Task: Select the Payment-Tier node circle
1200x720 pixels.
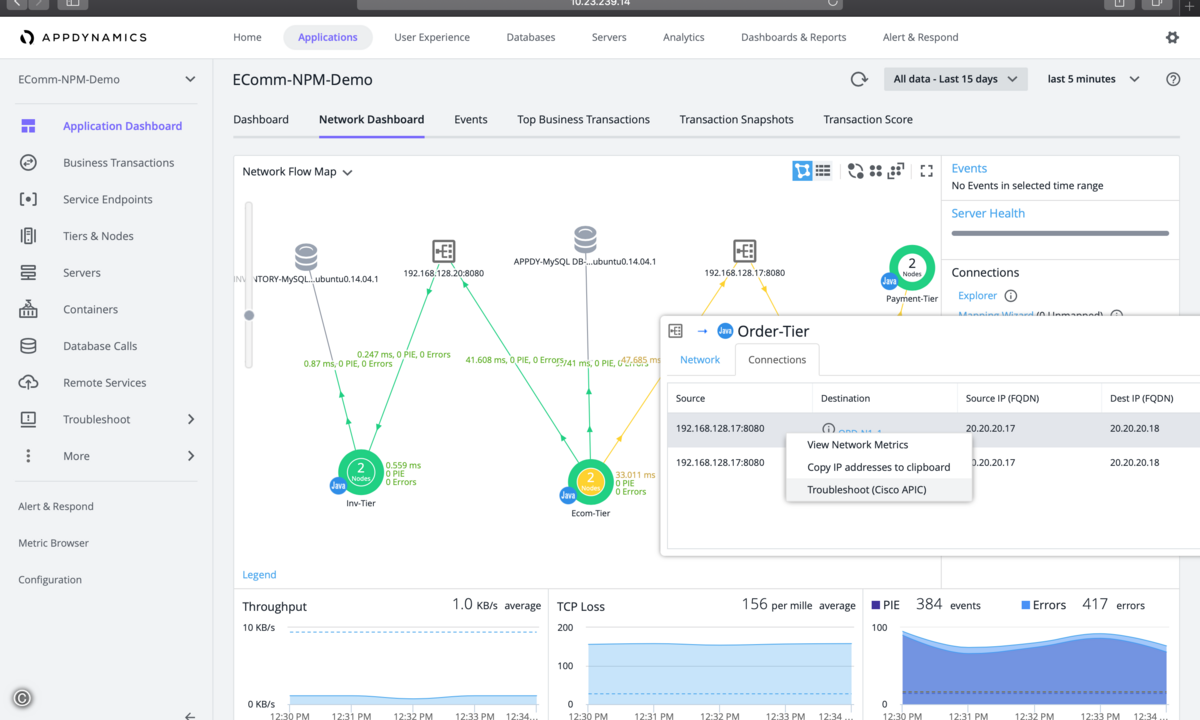Action: click(x=912, y=268)
